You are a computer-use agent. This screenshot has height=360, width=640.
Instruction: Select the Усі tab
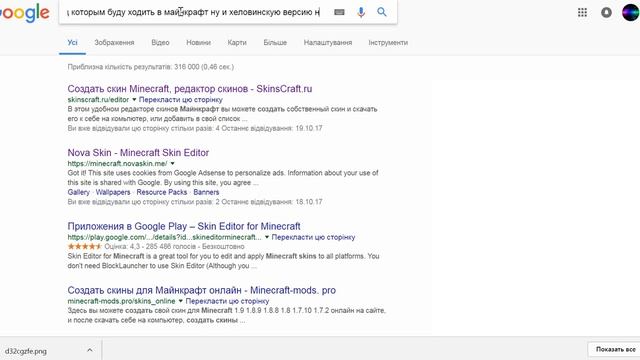click(x=72, y=42)
